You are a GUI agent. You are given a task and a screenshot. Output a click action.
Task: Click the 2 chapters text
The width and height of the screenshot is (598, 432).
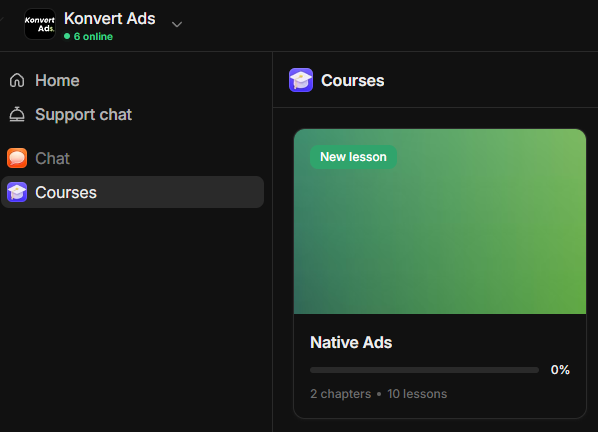point(340,394)
